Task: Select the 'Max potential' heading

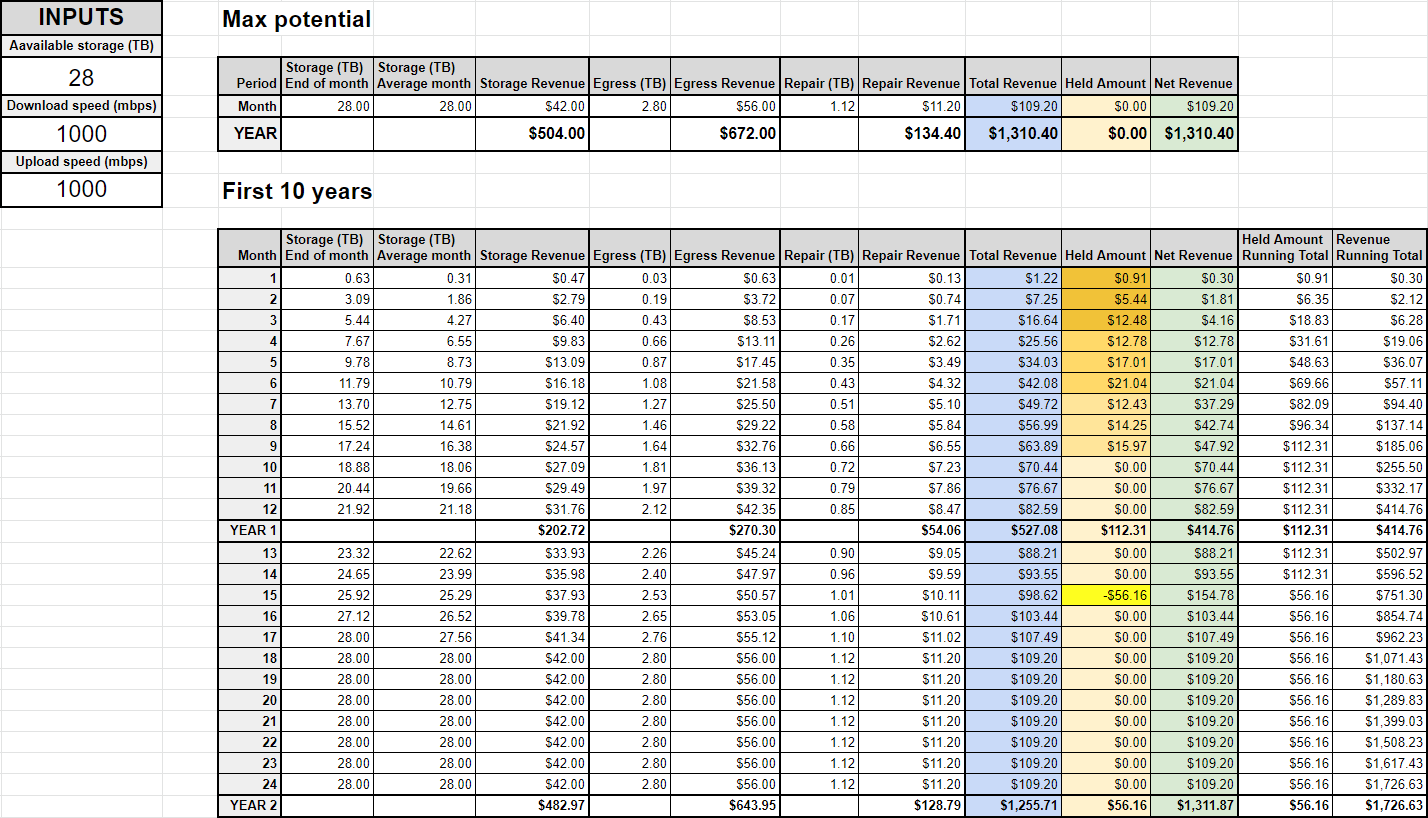Action: pos(296,19)
